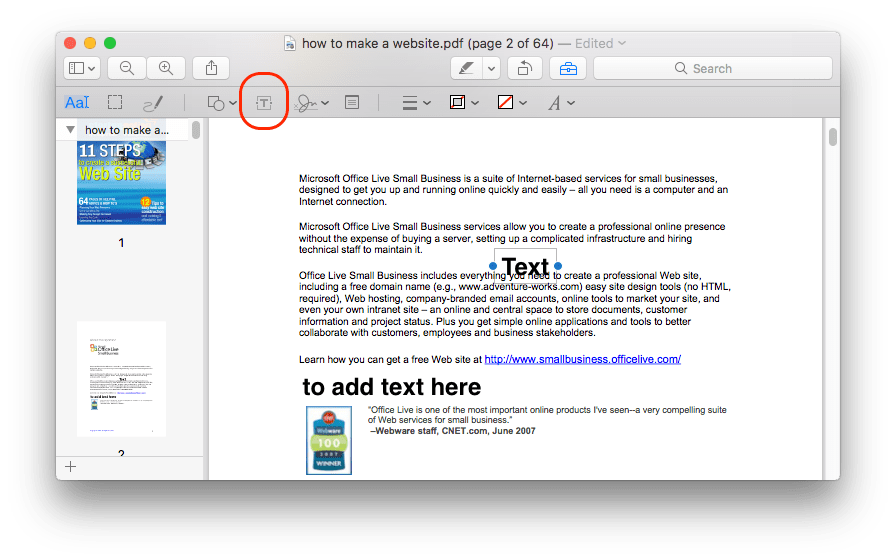Expand the border color dropdown arrow

click(475, 103)
